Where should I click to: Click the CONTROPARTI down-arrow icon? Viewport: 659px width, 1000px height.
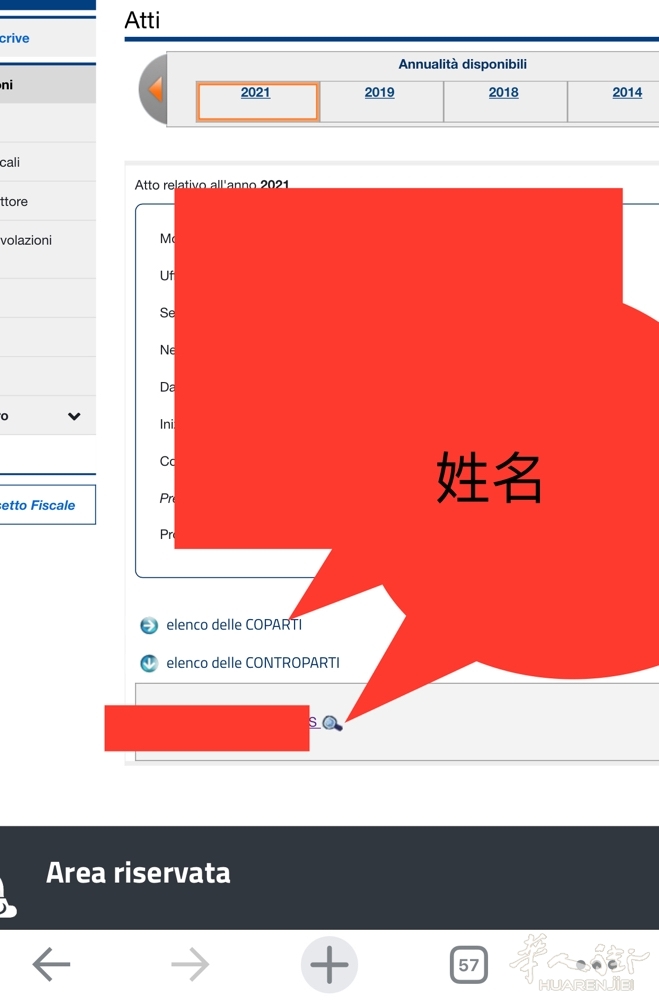(149, 663)
